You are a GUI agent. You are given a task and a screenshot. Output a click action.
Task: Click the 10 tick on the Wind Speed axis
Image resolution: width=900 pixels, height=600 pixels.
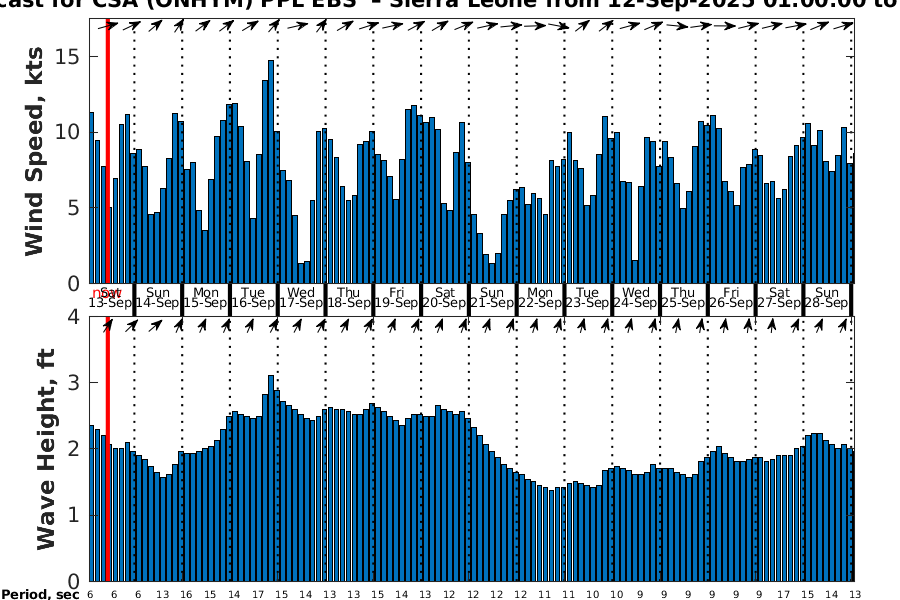click(x=67, y=131)
